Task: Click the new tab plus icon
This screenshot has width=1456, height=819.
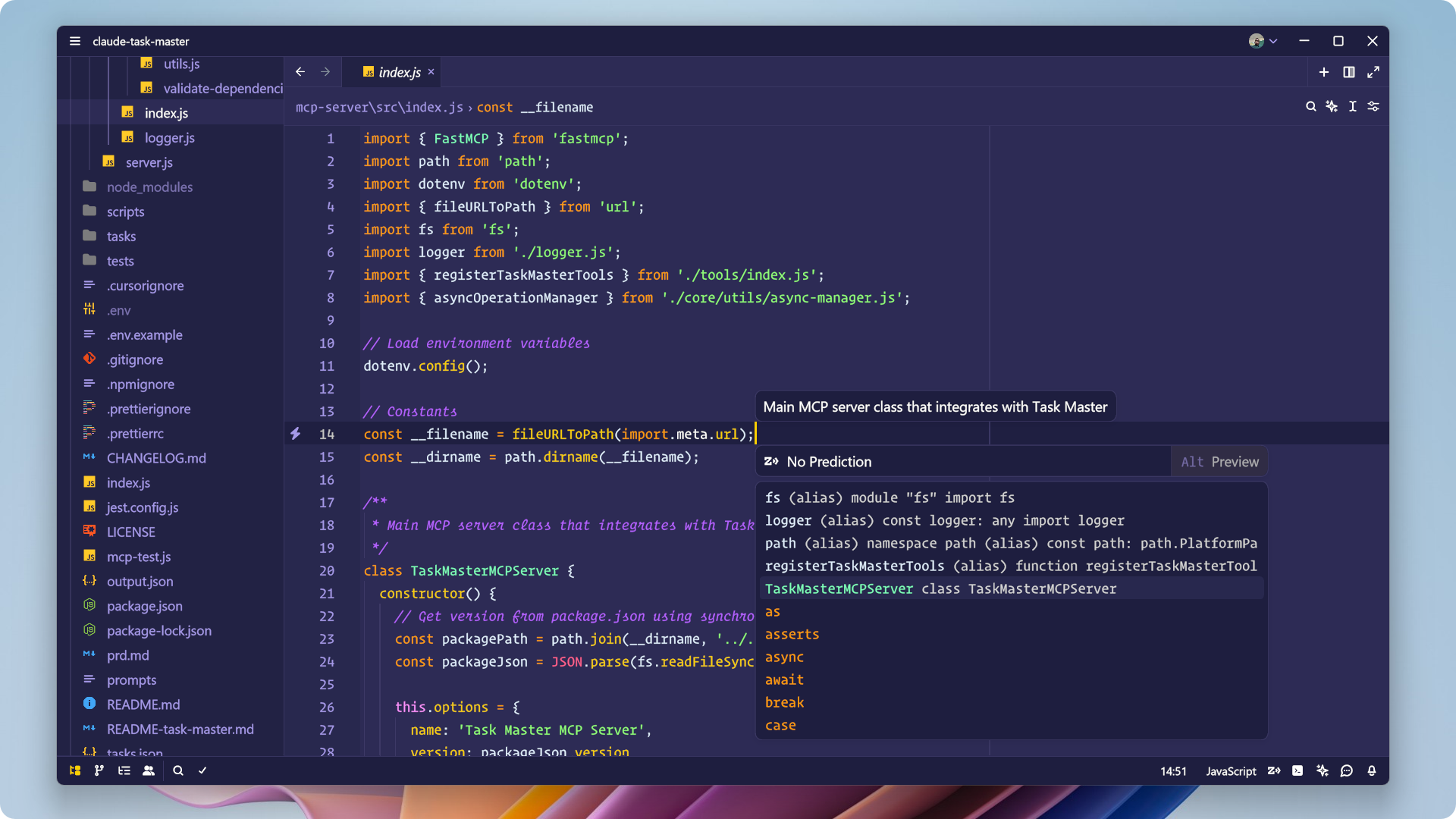Action: click(x=1324, y=72)
